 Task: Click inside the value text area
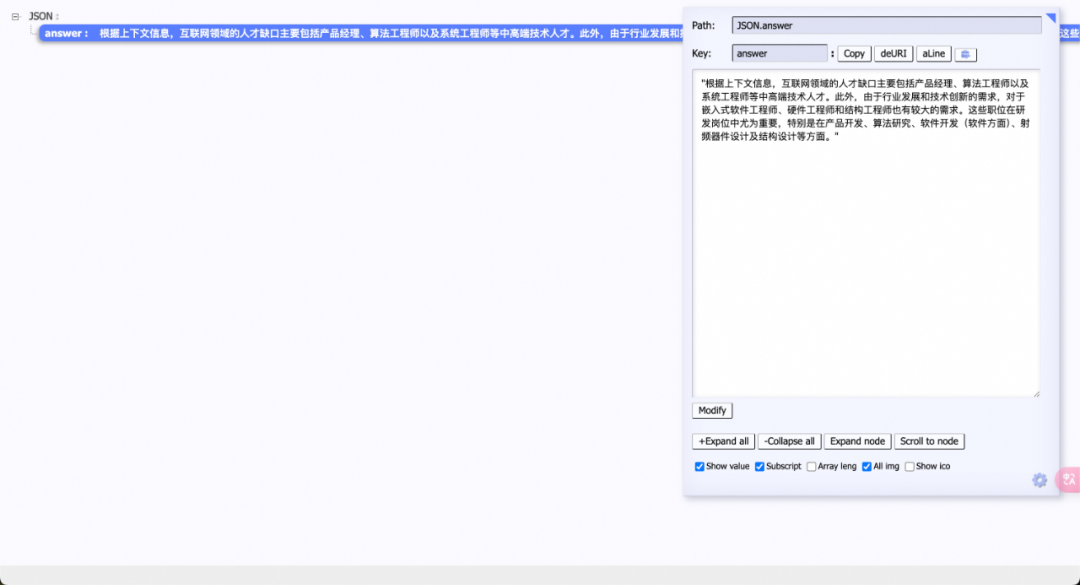pos(866,233)
